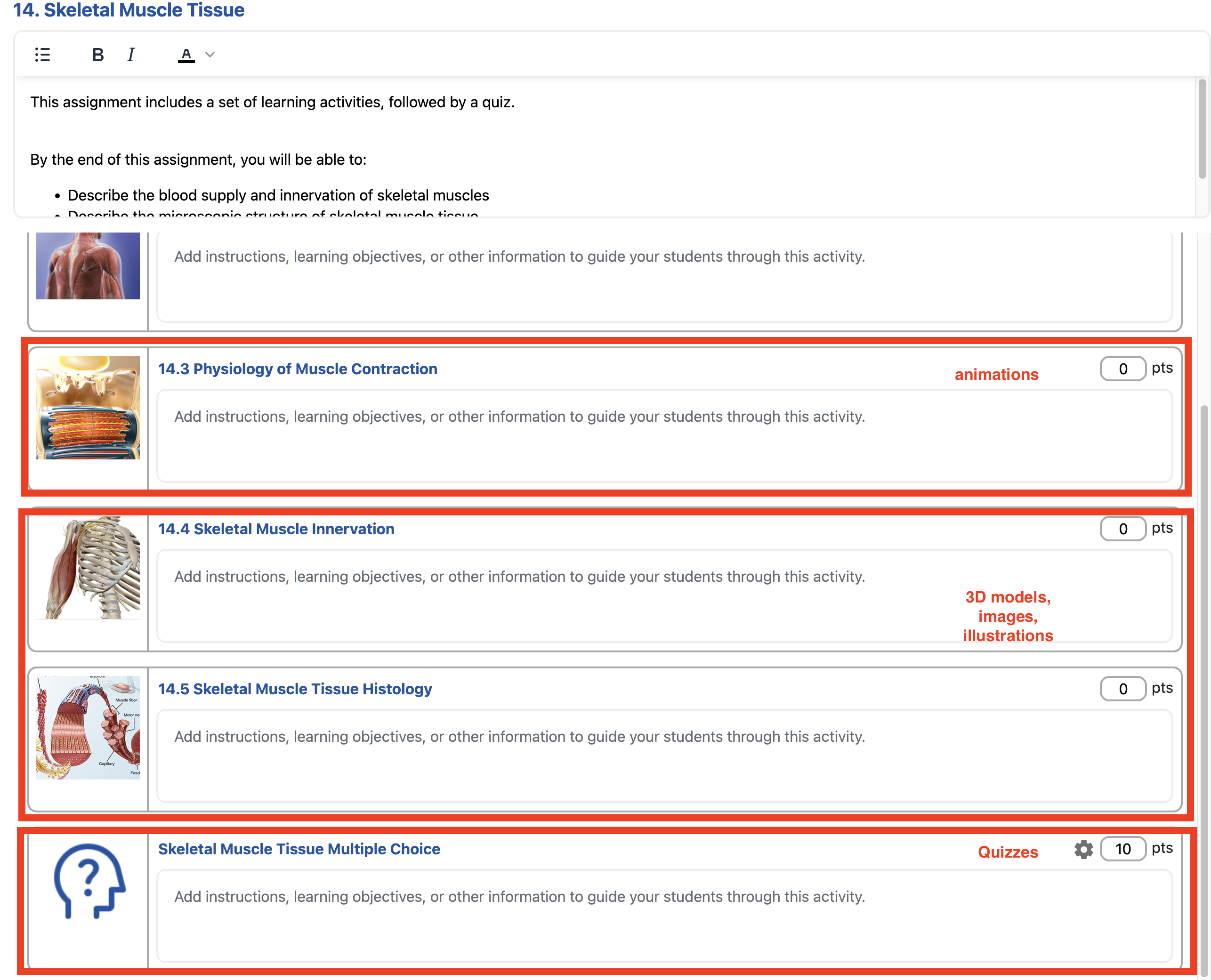Open 14.4 Skeletal Muscle Innervation link

[276, 529]
